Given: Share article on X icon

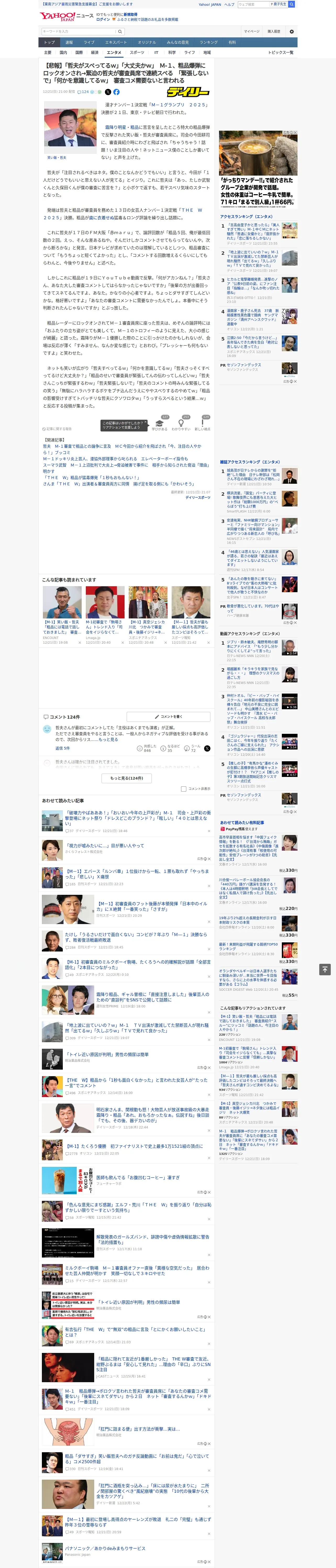Looking at the screenshot, I should (x=108, y=92).
